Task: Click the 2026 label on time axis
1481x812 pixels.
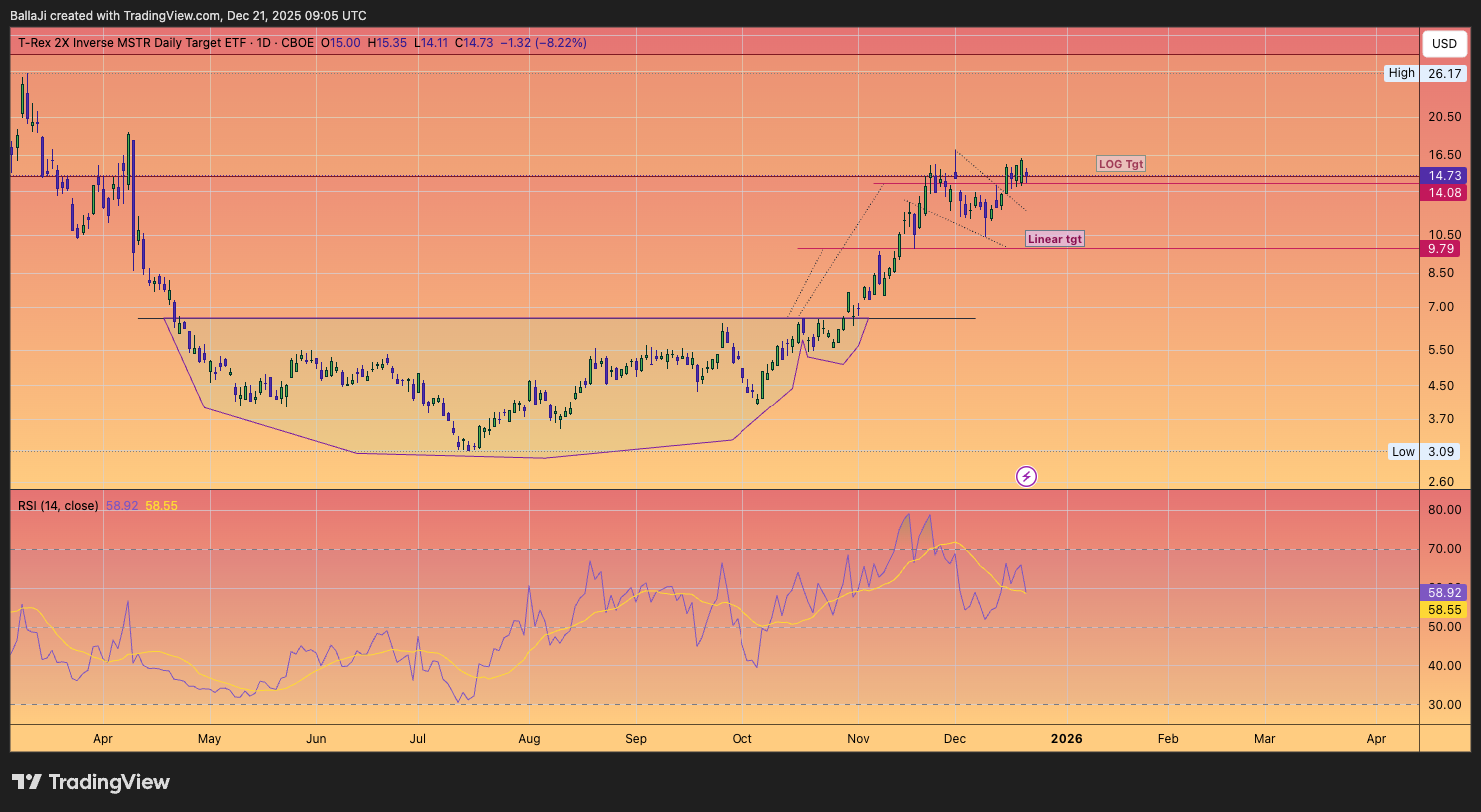Action: [x=1067, y=739]
